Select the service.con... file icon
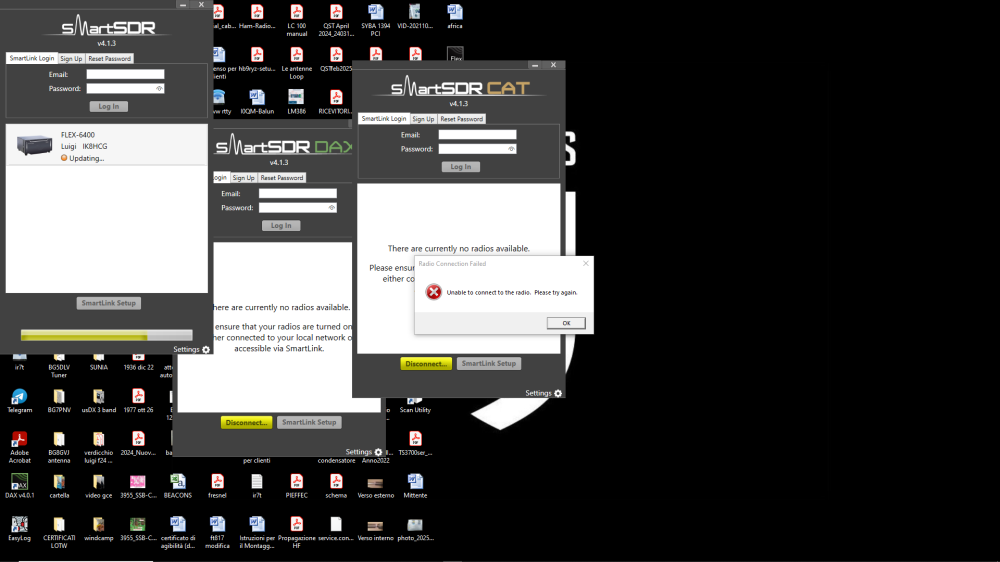This screenshot has height=562, width=1000. pyautogui.click(x=336, y=529)
